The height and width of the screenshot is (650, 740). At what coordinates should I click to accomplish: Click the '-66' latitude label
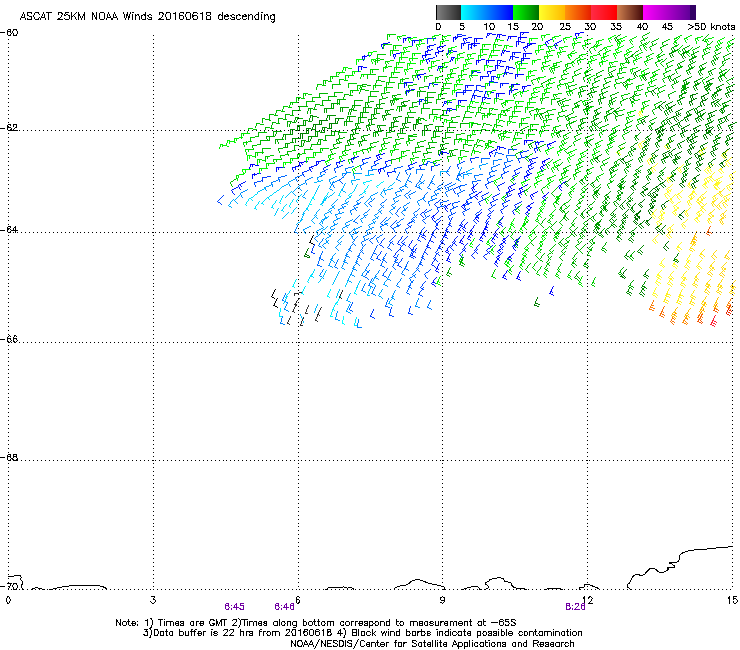9,339
